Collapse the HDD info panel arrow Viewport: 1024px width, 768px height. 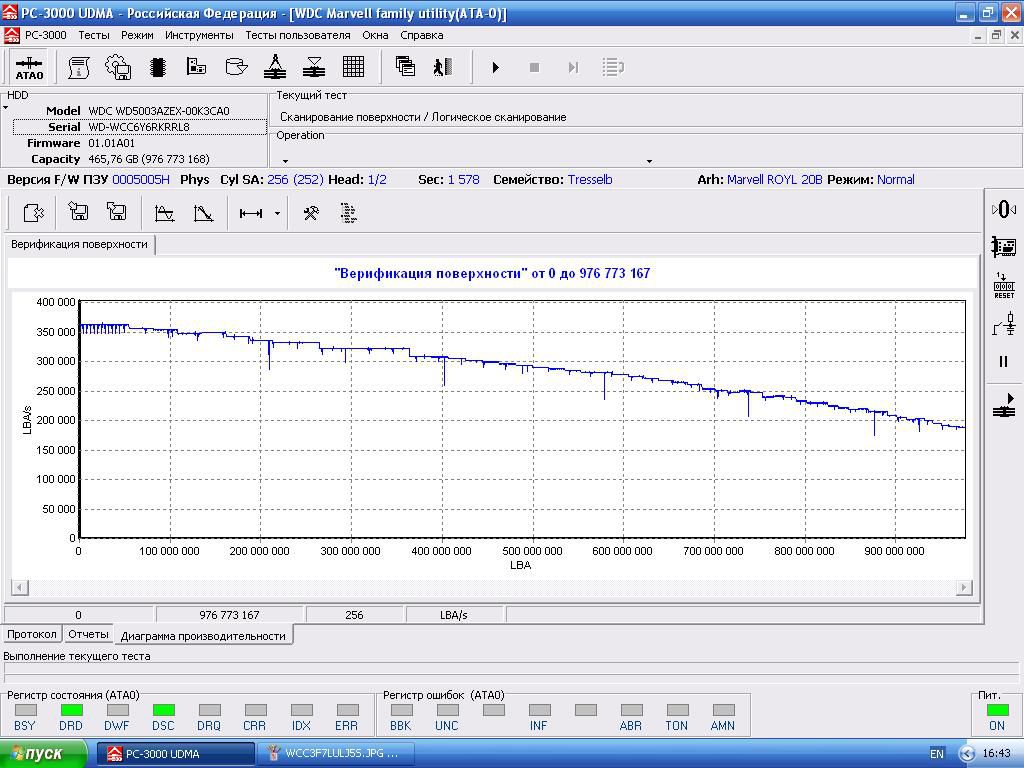6,108
